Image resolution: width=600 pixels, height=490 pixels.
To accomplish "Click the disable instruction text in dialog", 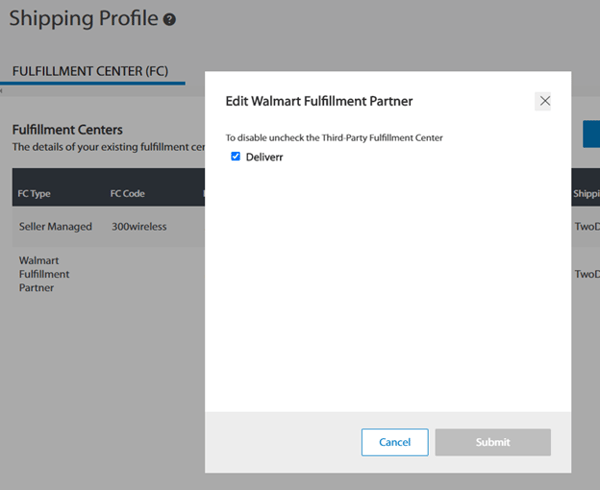I will pos(334,138).
